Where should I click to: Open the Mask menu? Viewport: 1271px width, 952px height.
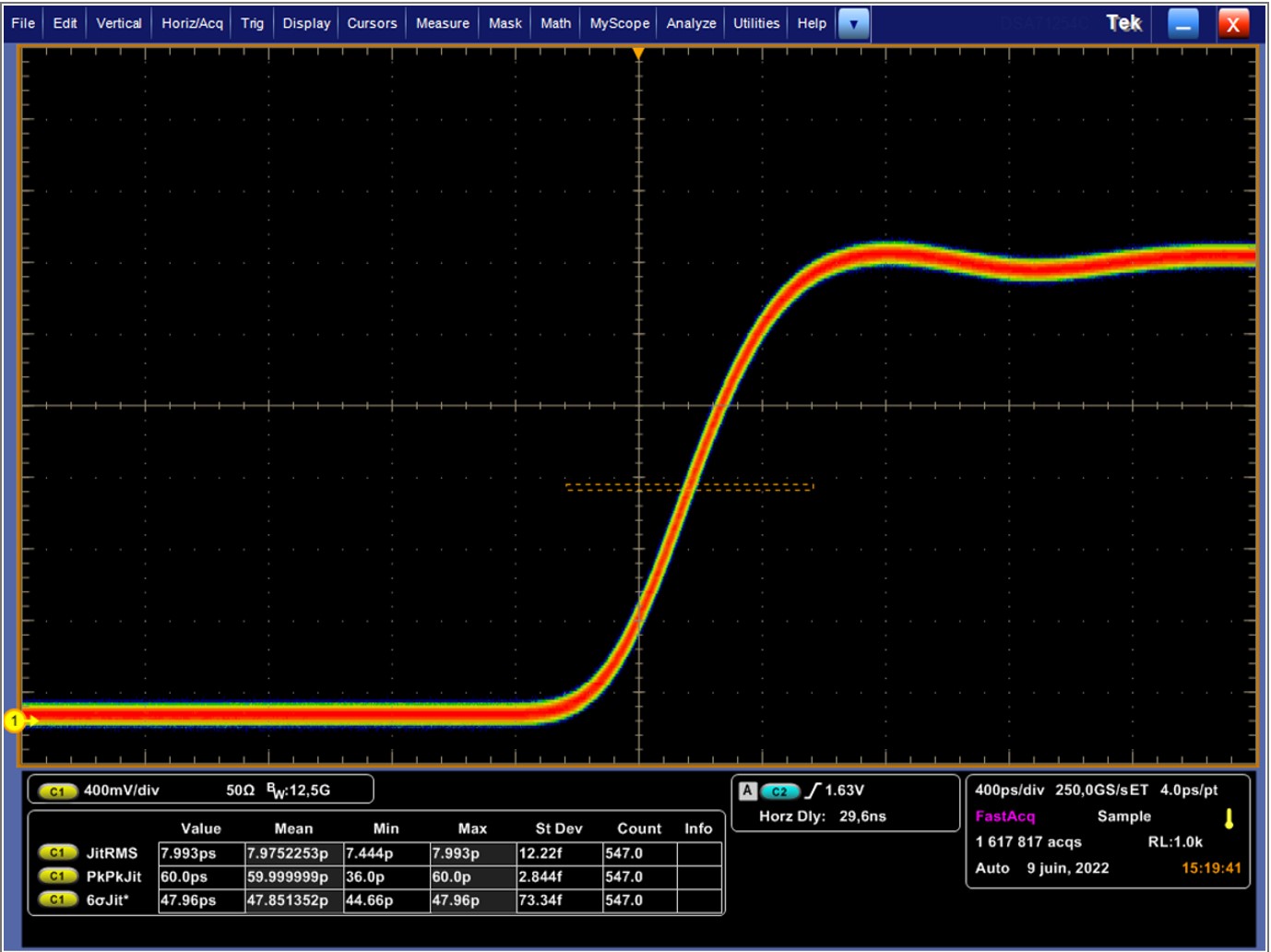505,23
